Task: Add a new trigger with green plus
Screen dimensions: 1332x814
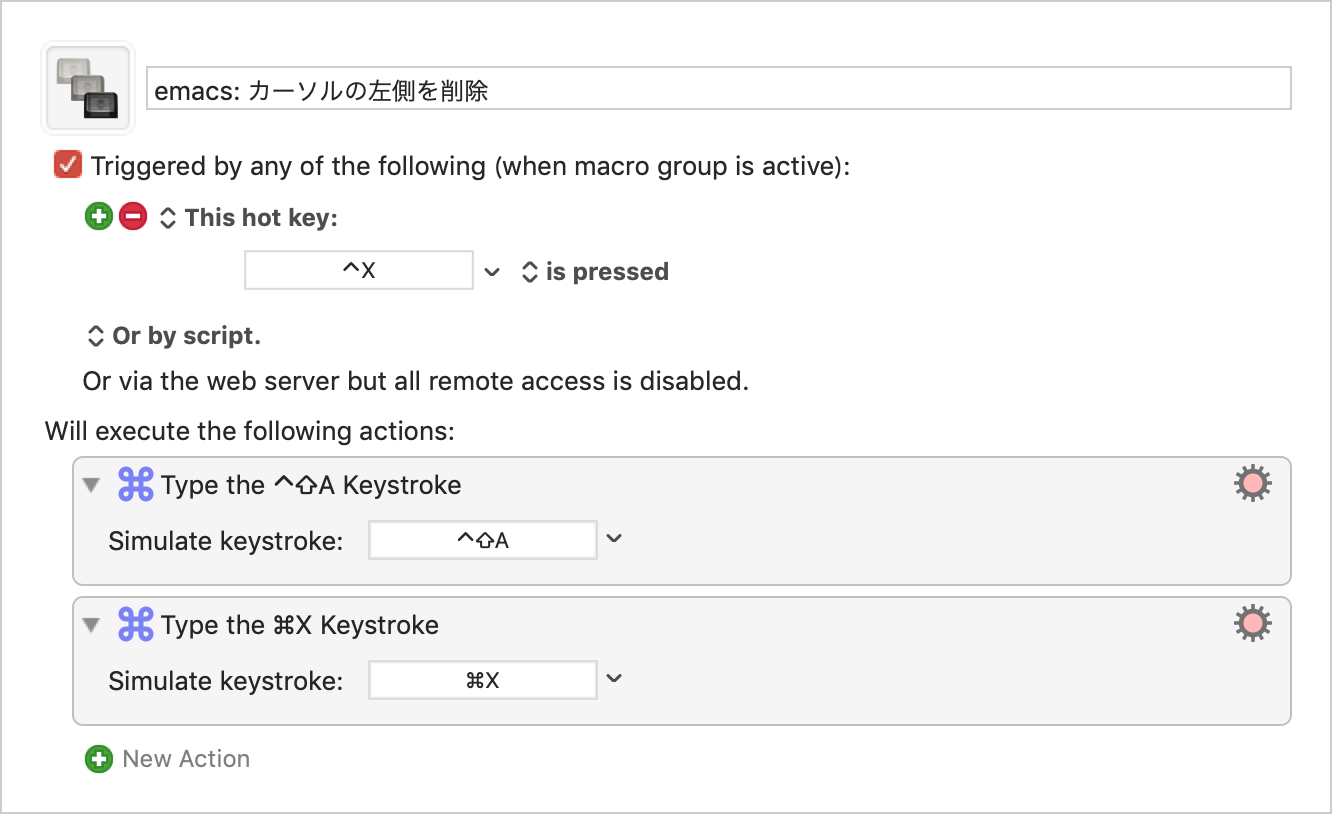Action: click(98, 217)
